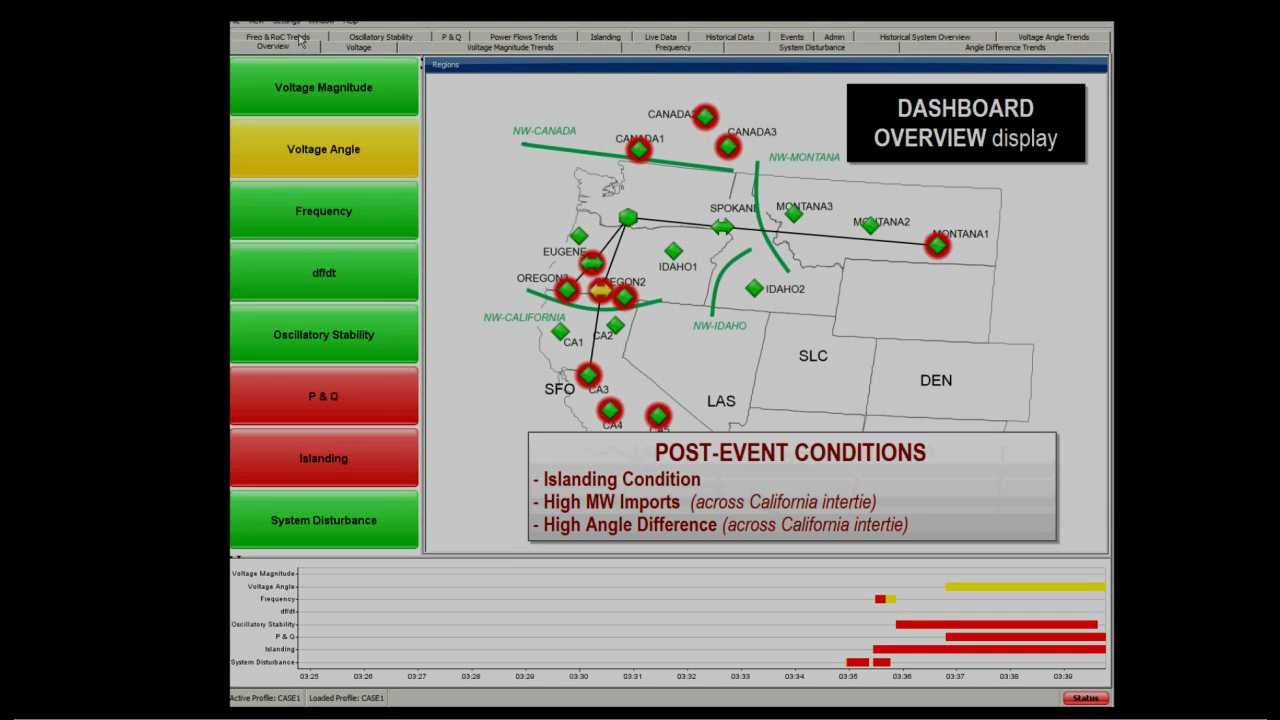Open the Live Data tab
The image size is (1280, 720).
[660, 37]
